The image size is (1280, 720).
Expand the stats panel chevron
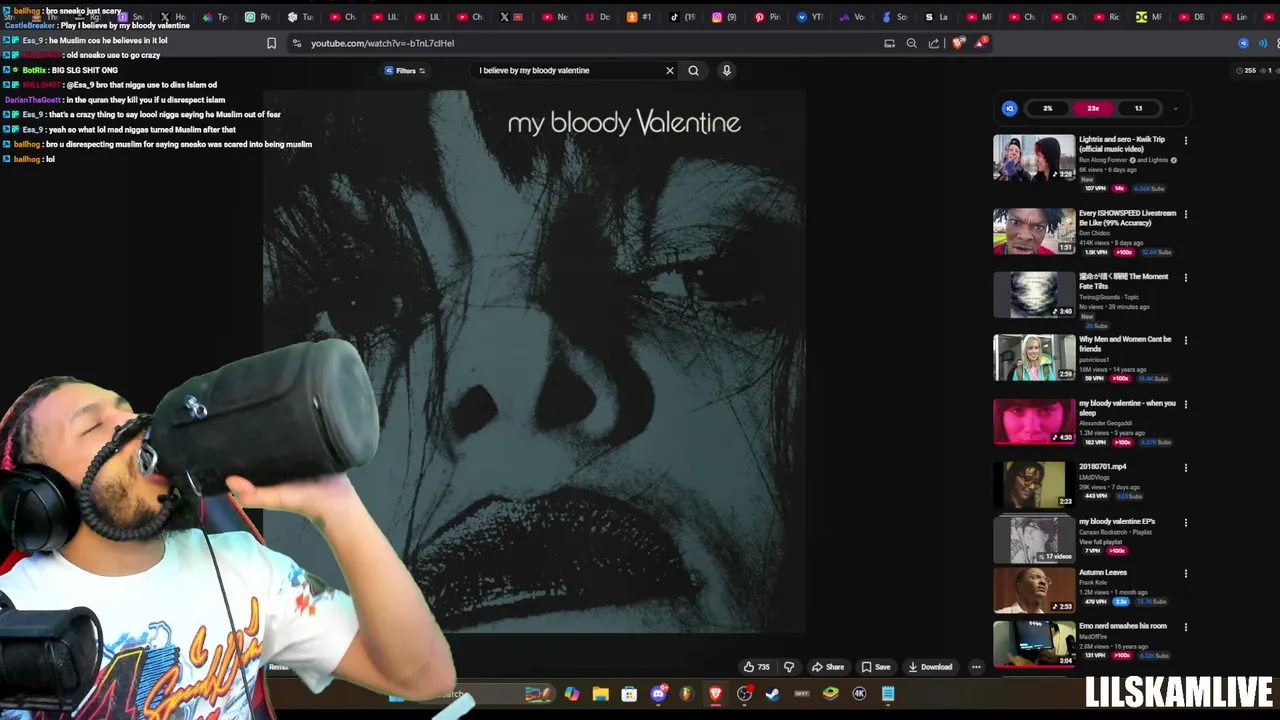tap(1175, 108)
